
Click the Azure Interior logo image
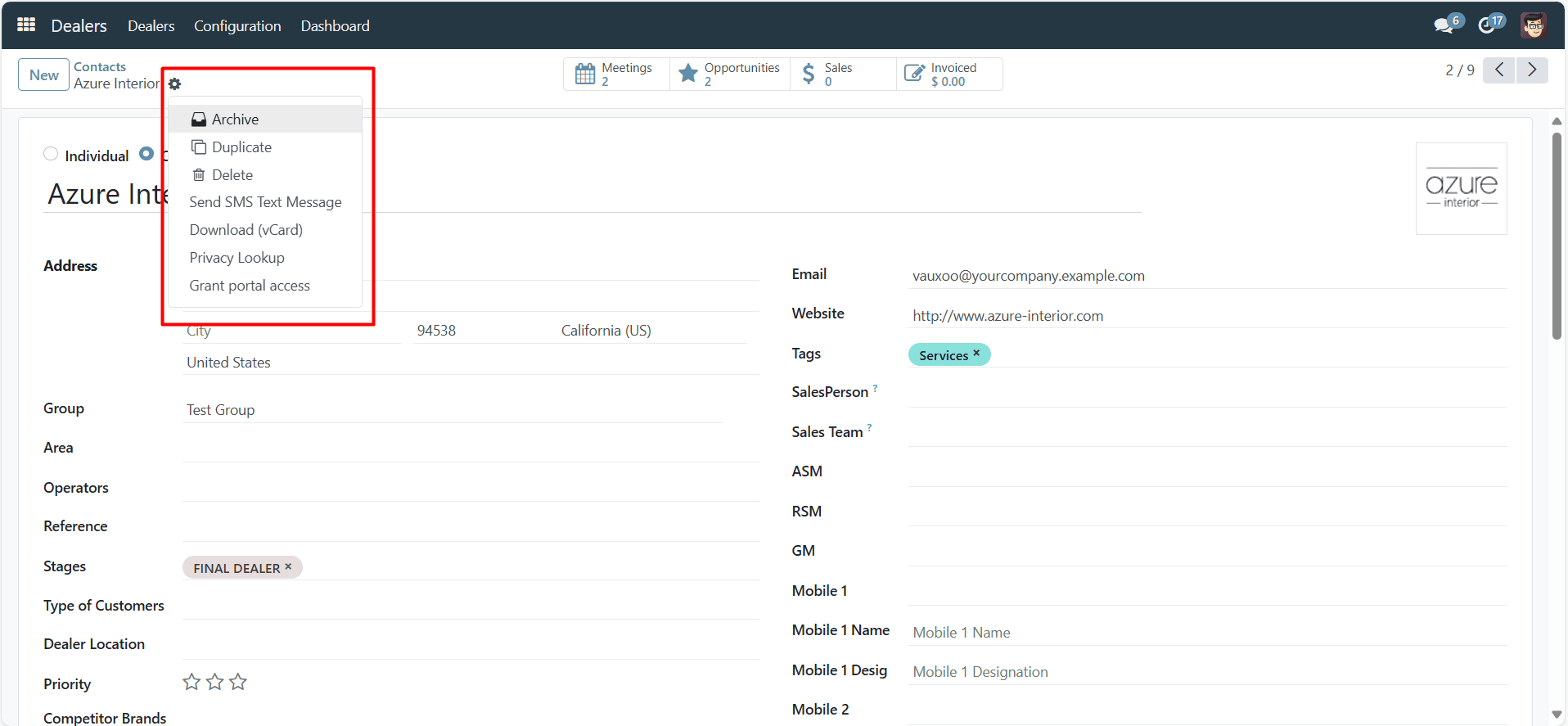tap(1462, 188)
